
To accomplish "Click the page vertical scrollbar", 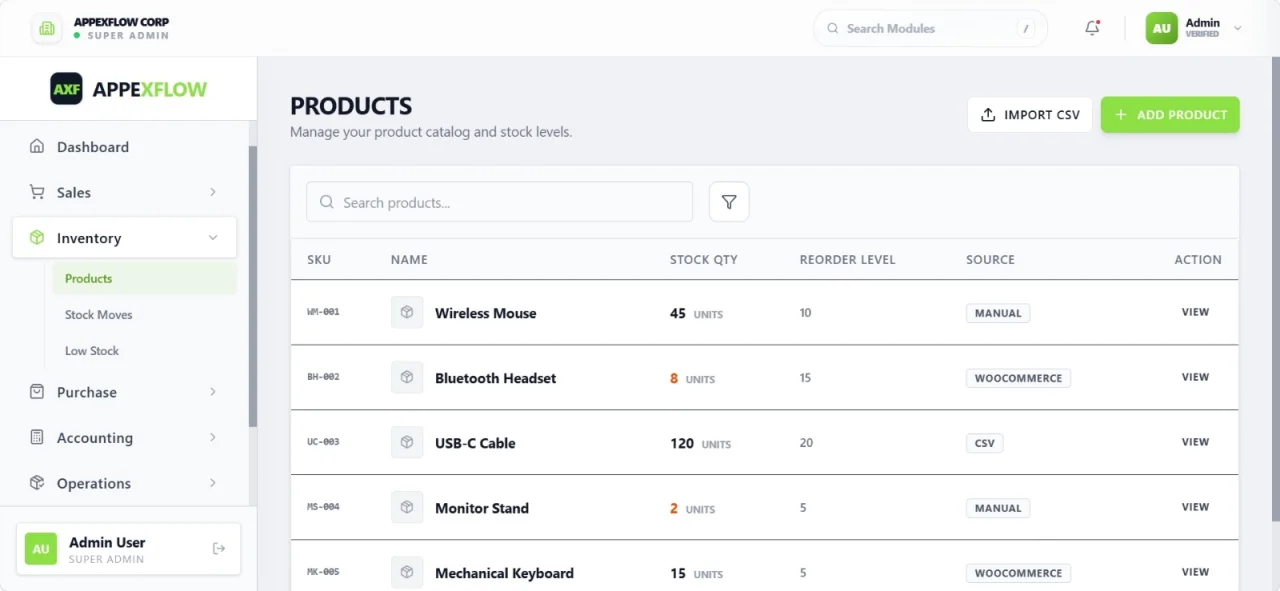I will point(1275,290).
